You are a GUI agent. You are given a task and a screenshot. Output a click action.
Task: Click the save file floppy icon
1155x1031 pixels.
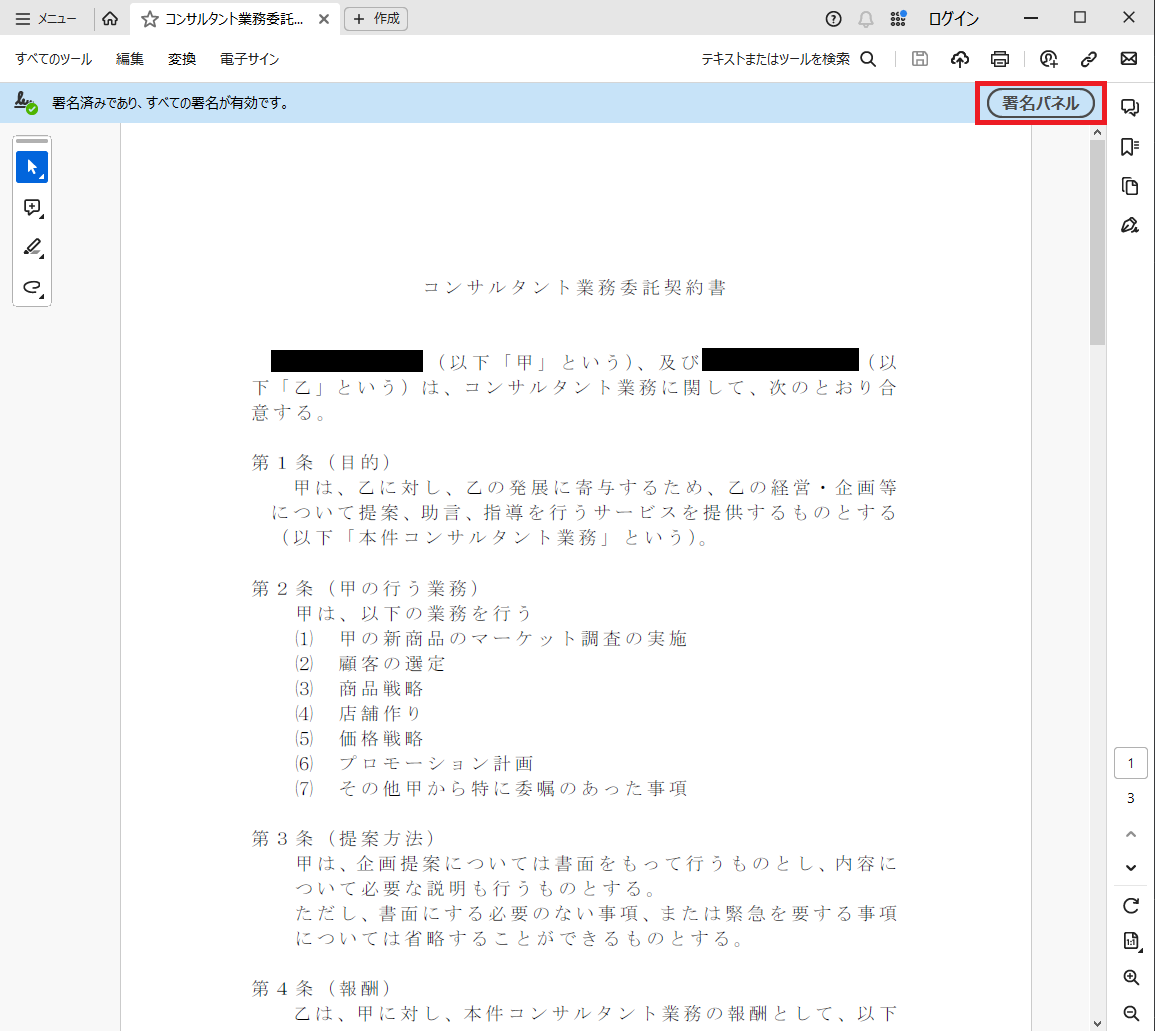[x=921, y=59]
